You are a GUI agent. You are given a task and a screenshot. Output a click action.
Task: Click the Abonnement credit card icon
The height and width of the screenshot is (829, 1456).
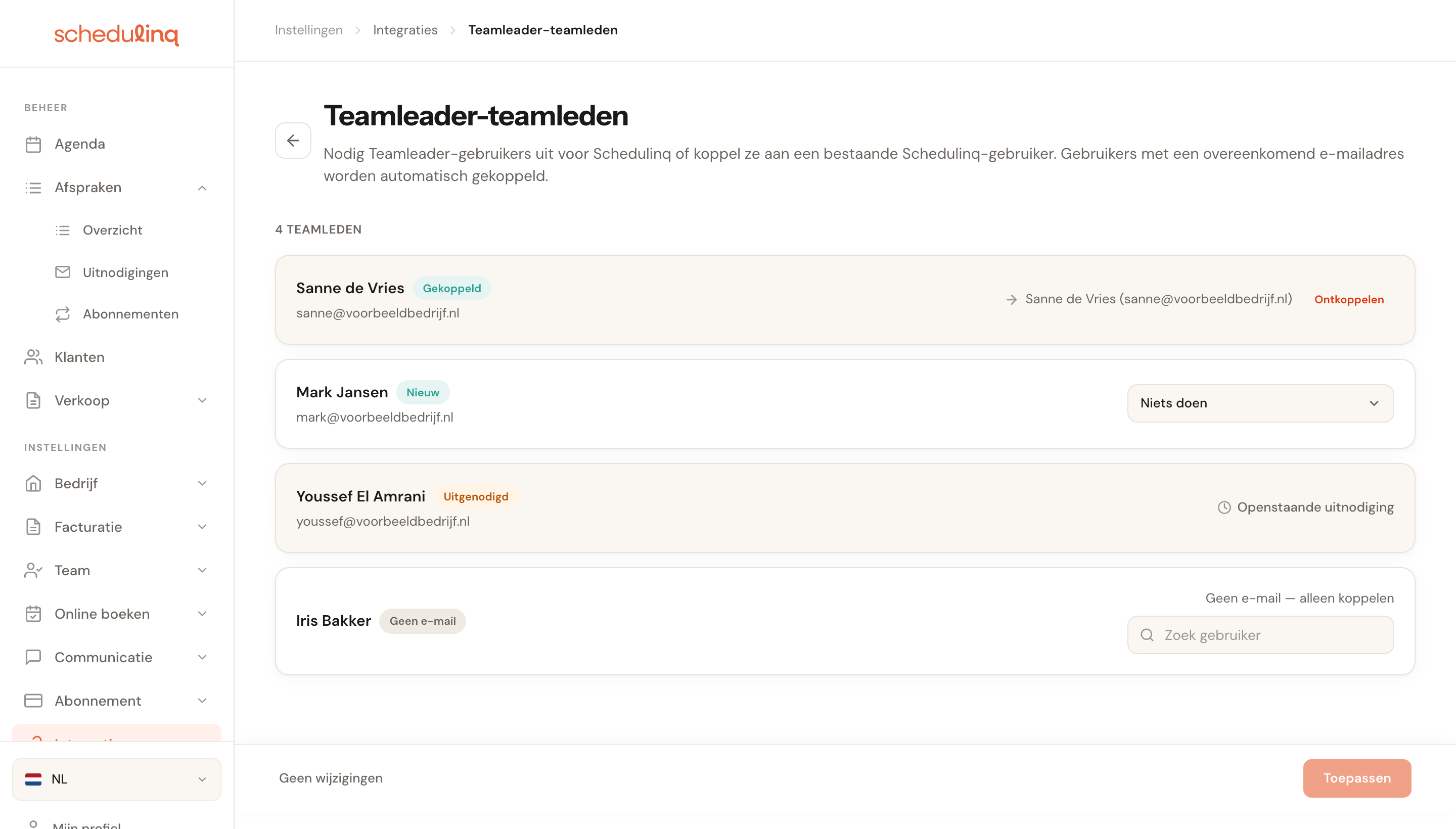33,700
